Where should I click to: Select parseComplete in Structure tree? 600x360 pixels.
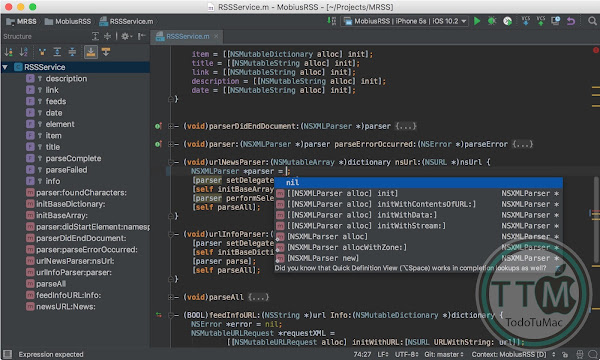pyautogui.click(x=73, y=158)
